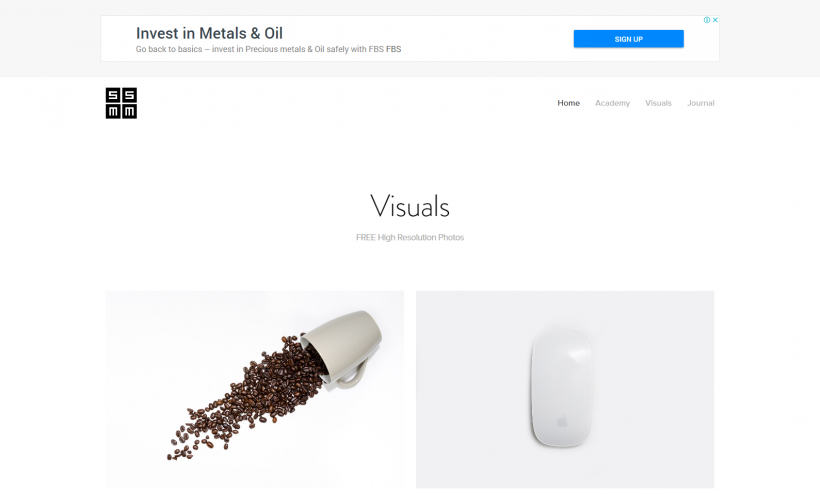Image resolution: width=820 pixels, height=494 pixels.
Task: Click the SSMM square logo
Action: (x=121, y=103)
